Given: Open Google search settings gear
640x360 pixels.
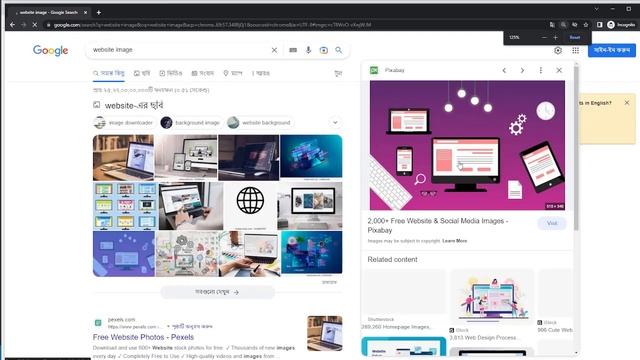Looking at the screenshot, I should [558, 50].
